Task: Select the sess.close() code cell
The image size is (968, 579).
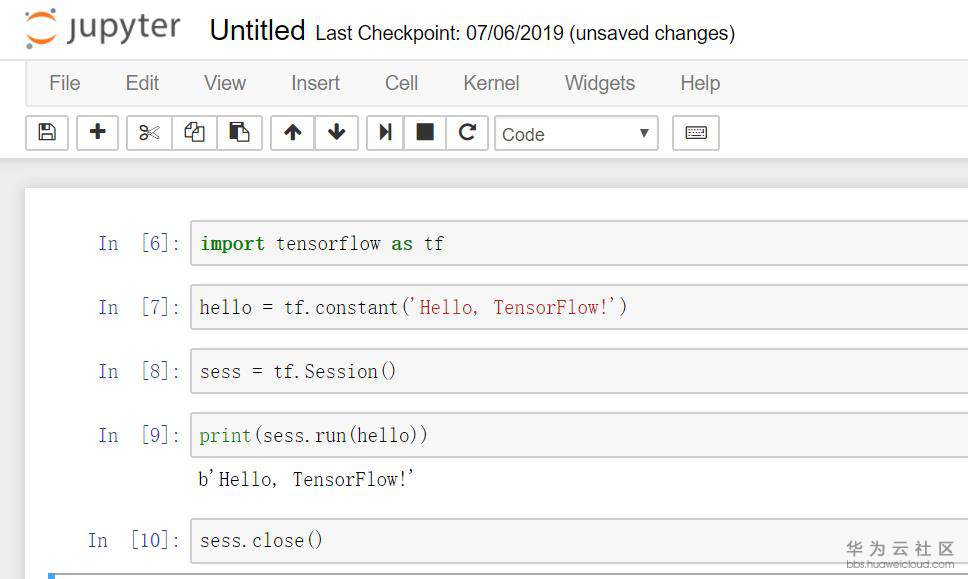Action: [x=580, y=541]
